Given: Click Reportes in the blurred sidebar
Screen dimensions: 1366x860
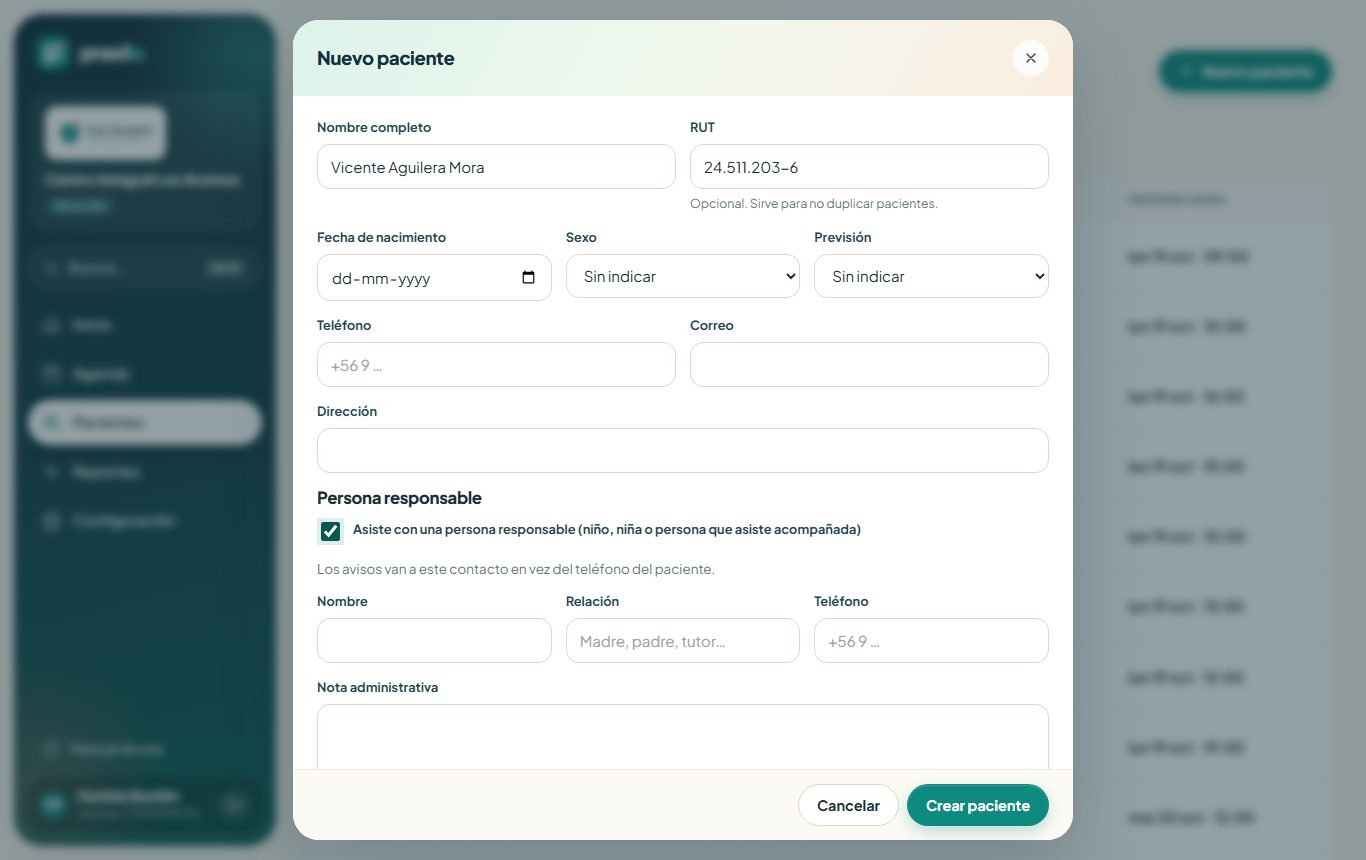Looking at the screenshot, I should coord(145,472).
